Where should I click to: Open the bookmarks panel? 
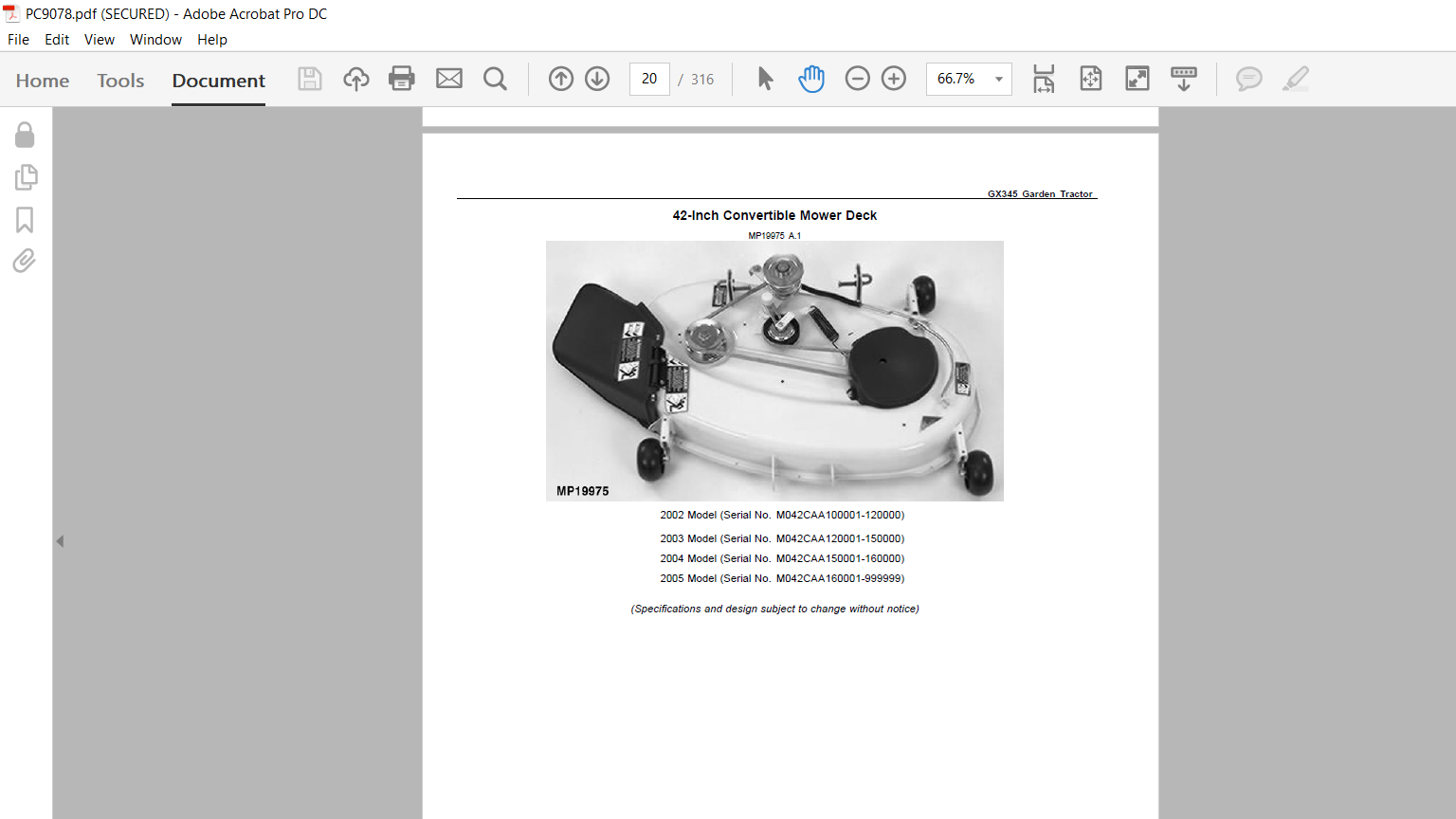(x=25, y=220)
